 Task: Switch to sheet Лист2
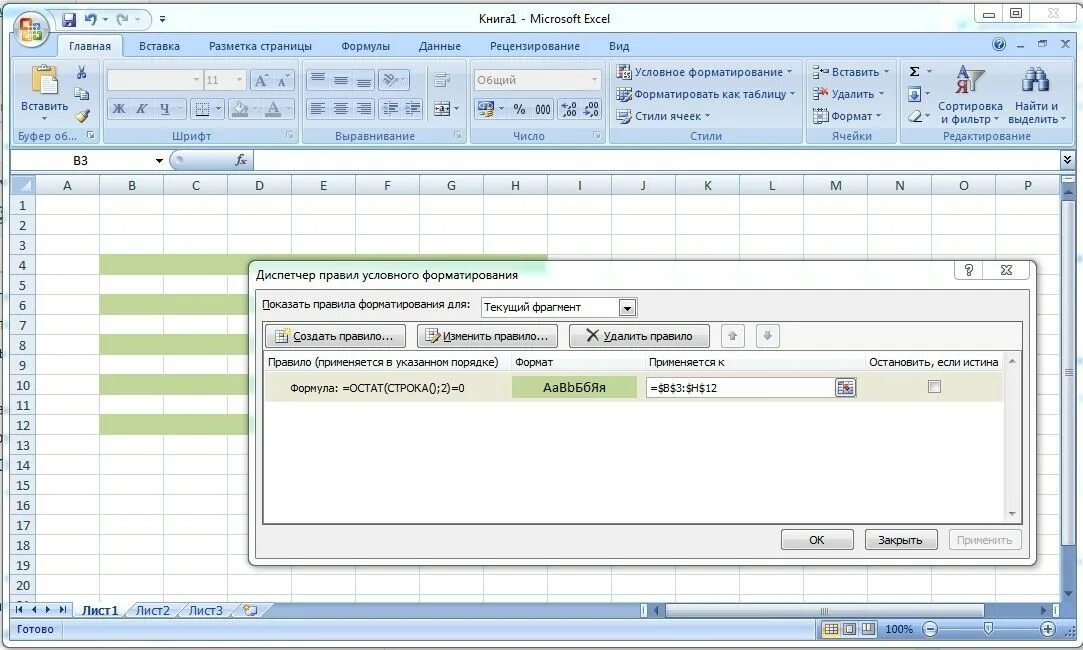click(x=153, y=611)
